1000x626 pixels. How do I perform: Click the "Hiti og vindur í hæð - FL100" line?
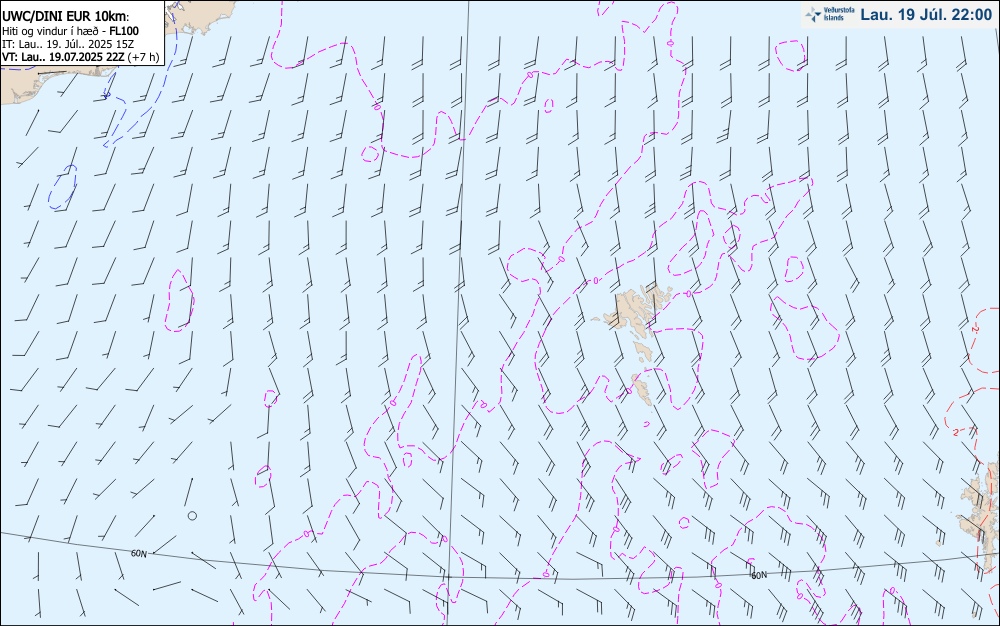click(70, 31)
